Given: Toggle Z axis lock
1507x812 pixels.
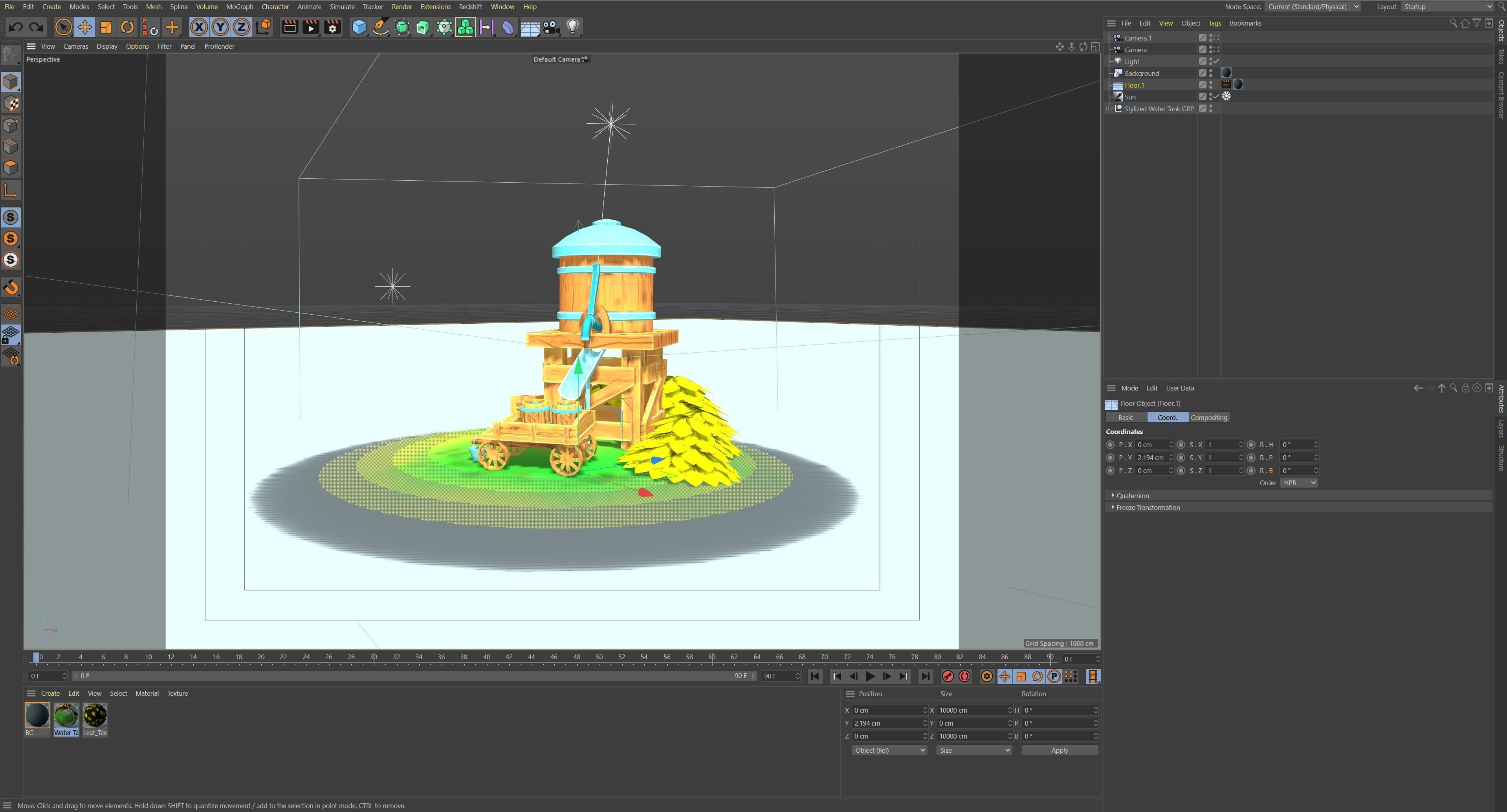Looking at the screenshot, I should (242, 27).
